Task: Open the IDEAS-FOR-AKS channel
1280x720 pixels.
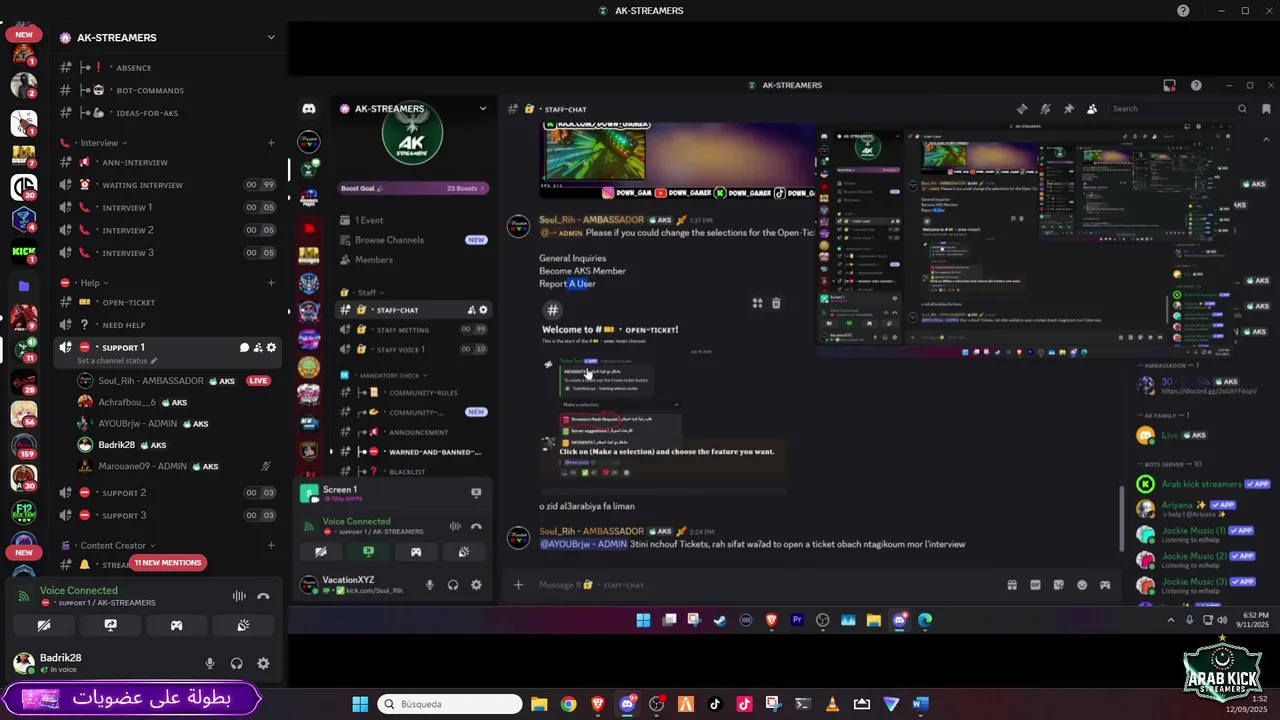Action: (167, 113)
